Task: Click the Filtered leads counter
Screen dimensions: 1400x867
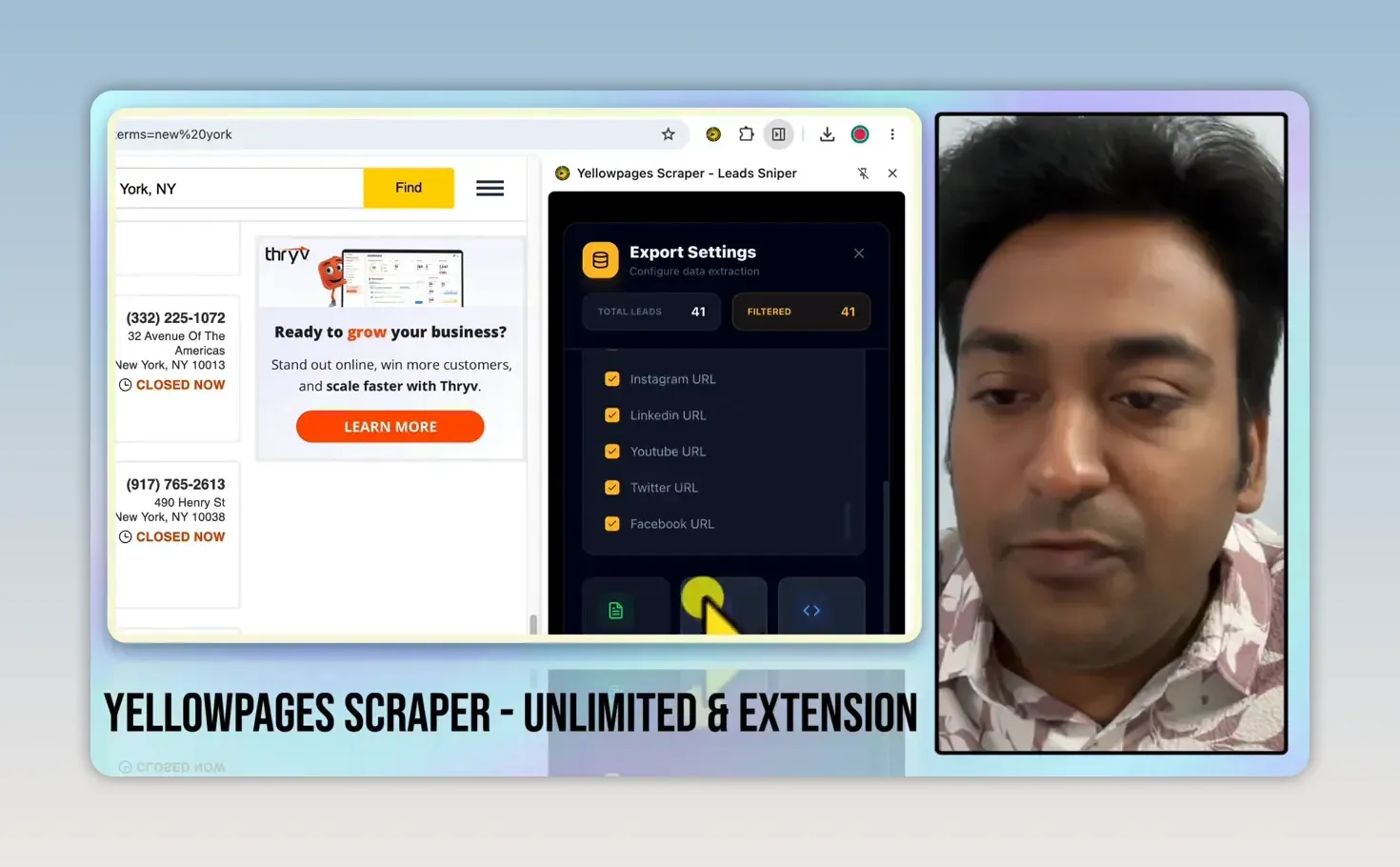Action: pos(801,312)
